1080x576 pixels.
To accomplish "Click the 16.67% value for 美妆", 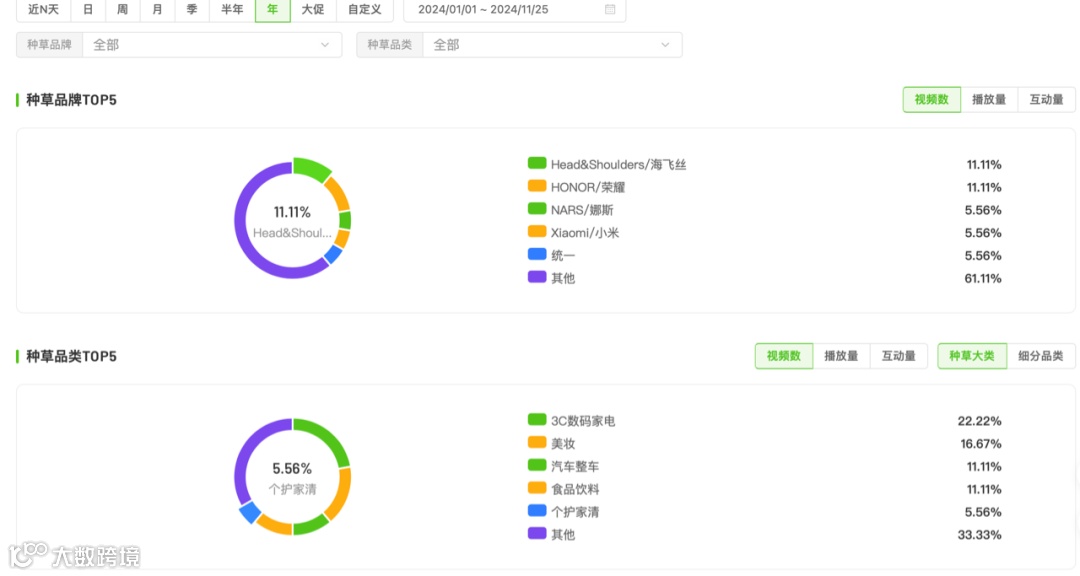I will click(981, 444).
